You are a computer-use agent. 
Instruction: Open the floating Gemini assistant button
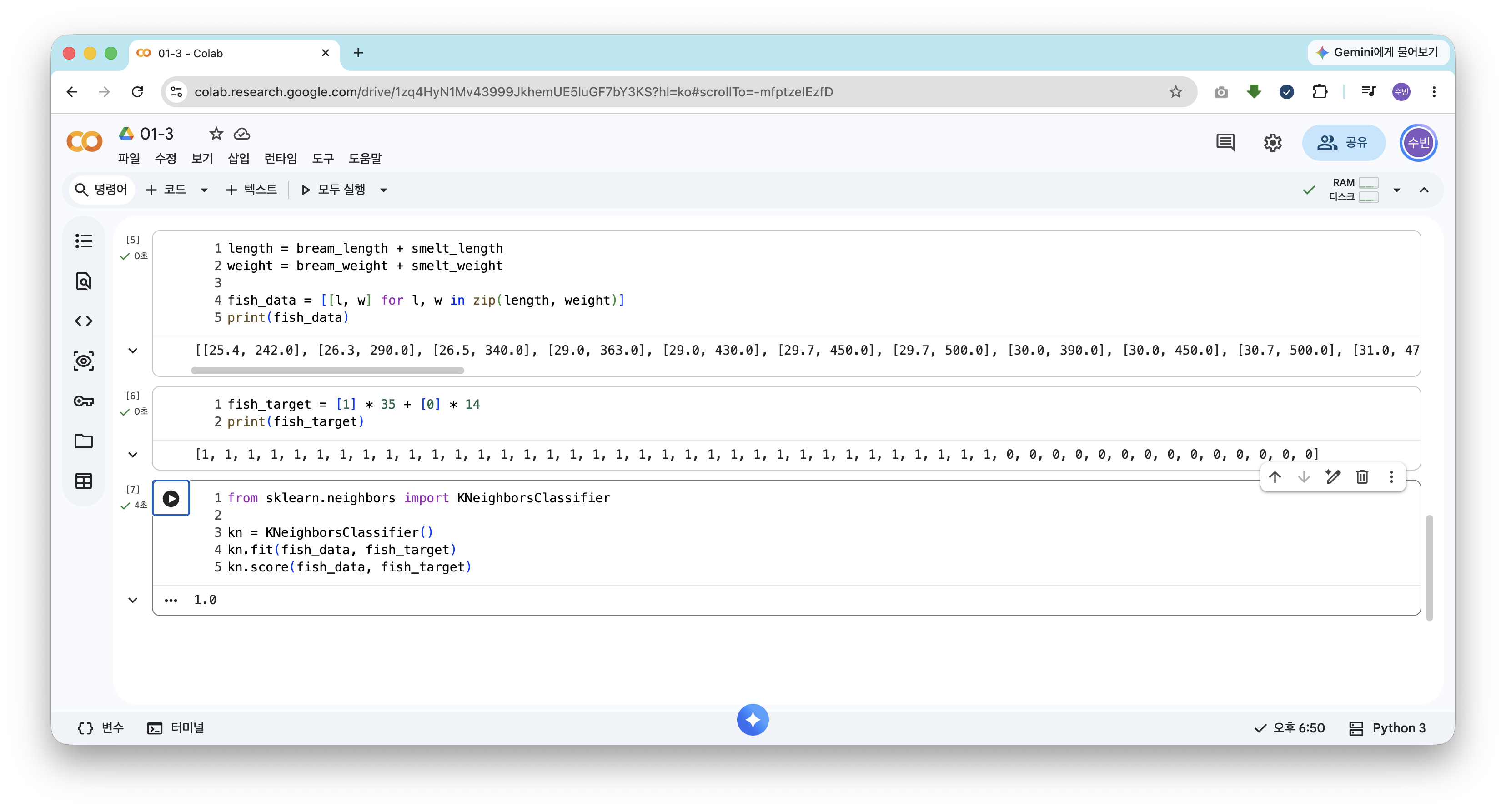pyautogui.click(x=753, y=720)
